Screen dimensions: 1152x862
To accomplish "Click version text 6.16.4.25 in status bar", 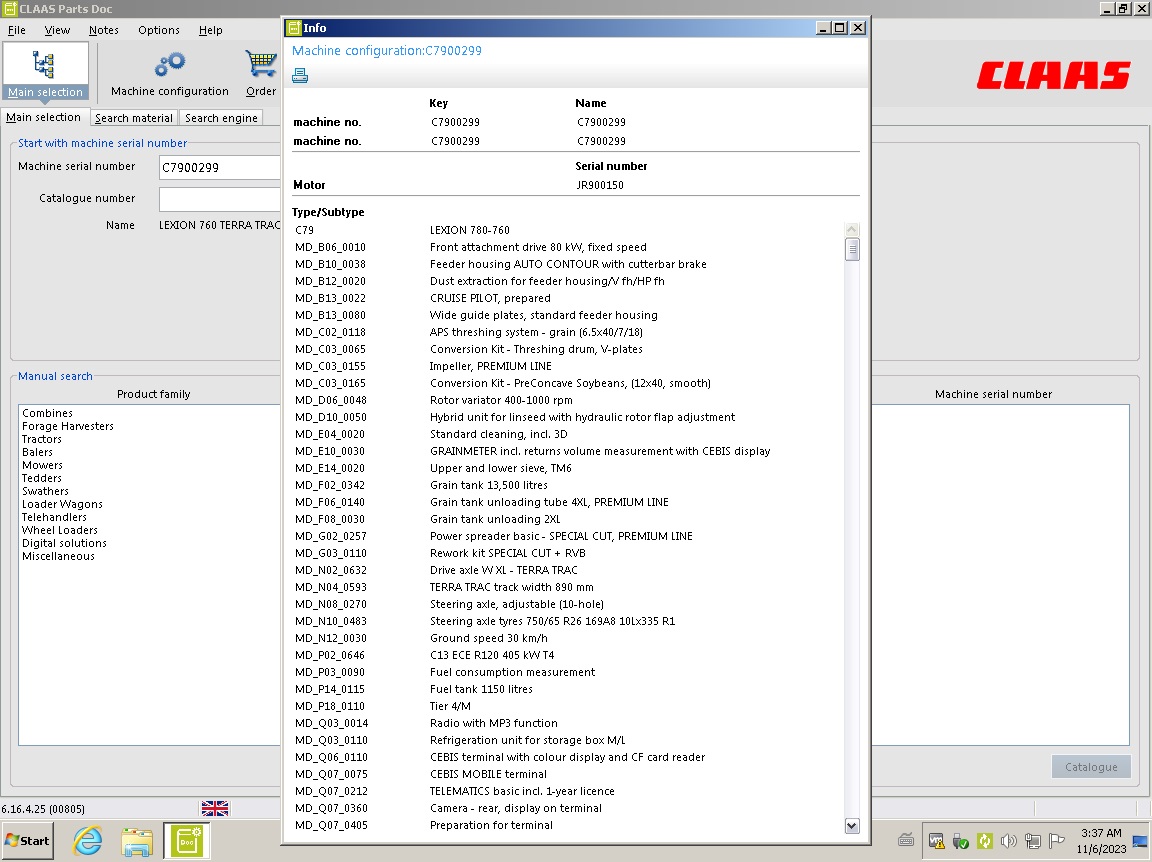I will click(43, 809).
